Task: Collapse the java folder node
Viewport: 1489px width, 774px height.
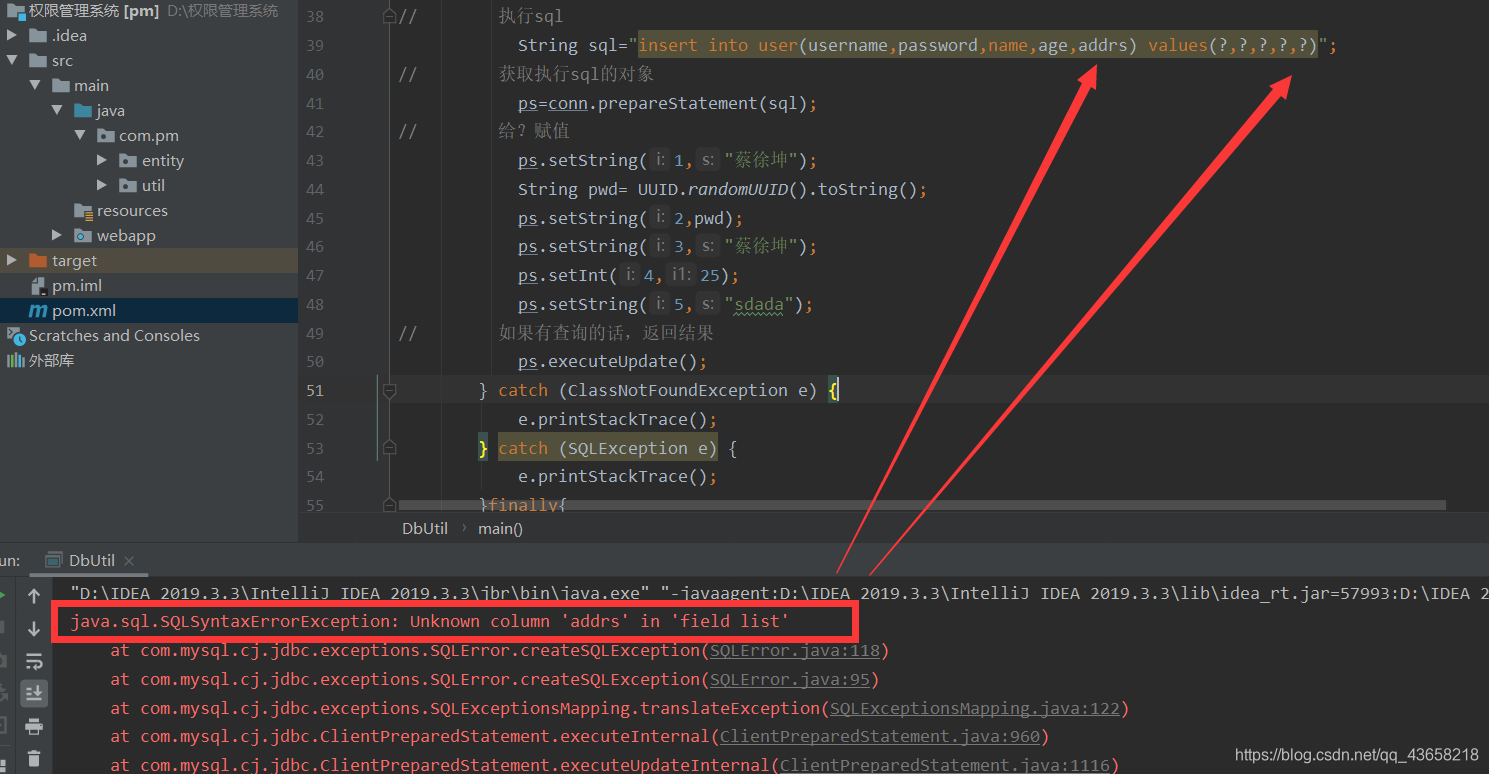Action: coord(57,111)
